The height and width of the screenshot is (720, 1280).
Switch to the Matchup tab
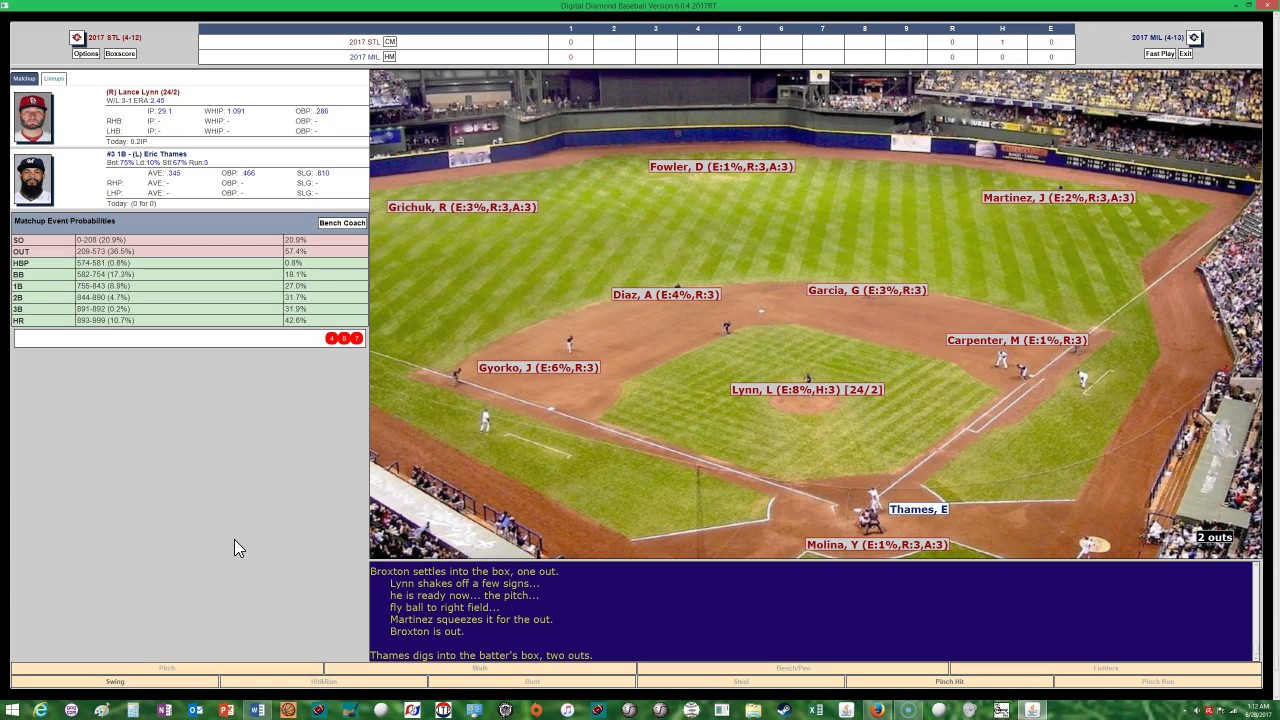tap(24, 78)
